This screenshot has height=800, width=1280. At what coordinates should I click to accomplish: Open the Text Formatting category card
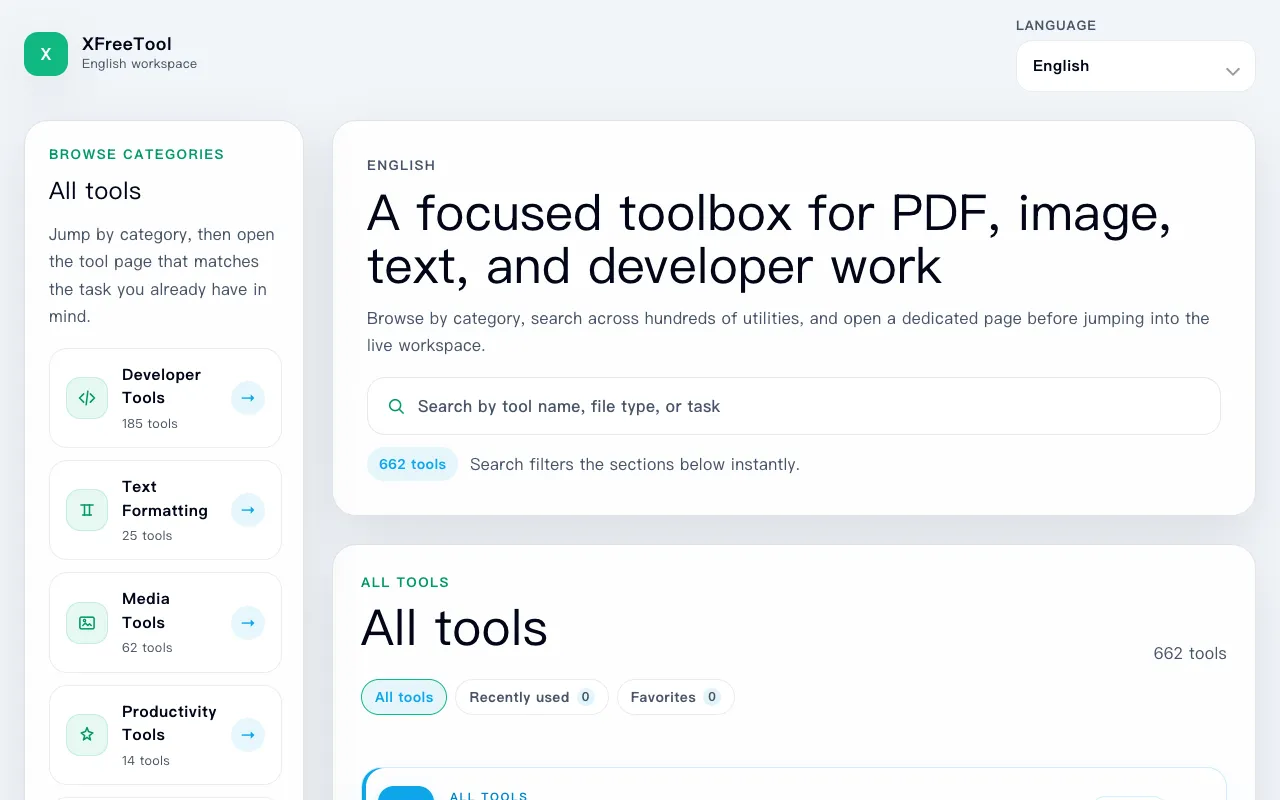165,510
